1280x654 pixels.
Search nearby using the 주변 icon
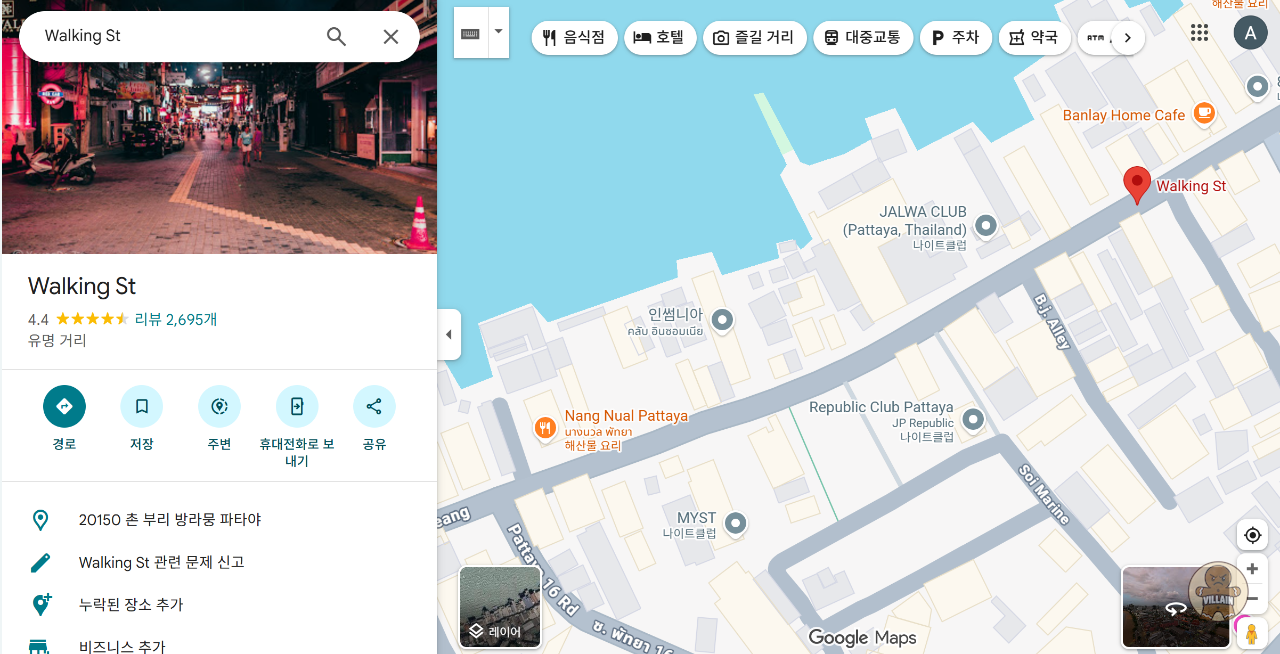click(x=219, y=406)
